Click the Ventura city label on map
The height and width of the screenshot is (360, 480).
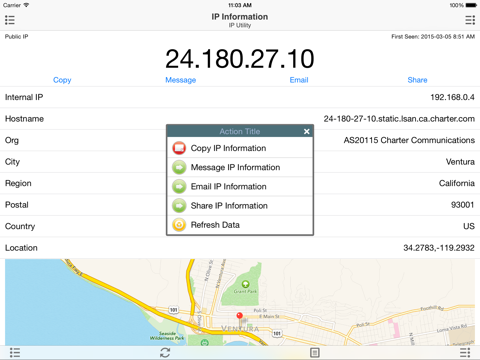pos(240,329)
